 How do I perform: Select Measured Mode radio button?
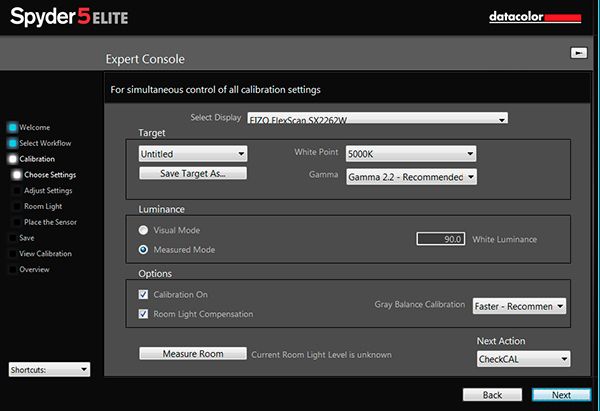[143, 250]
